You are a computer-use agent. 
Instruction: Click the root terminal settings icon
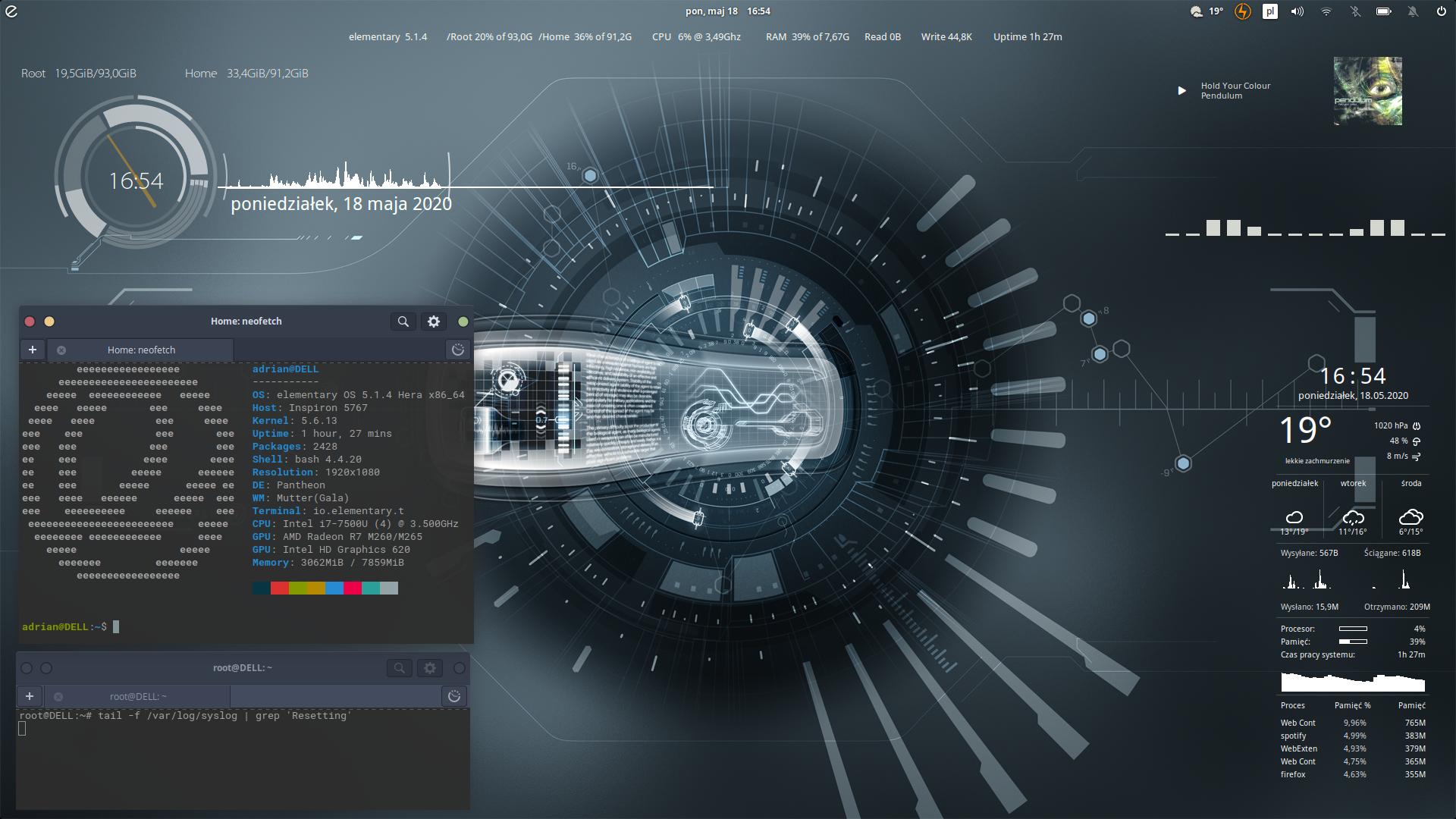428,668
